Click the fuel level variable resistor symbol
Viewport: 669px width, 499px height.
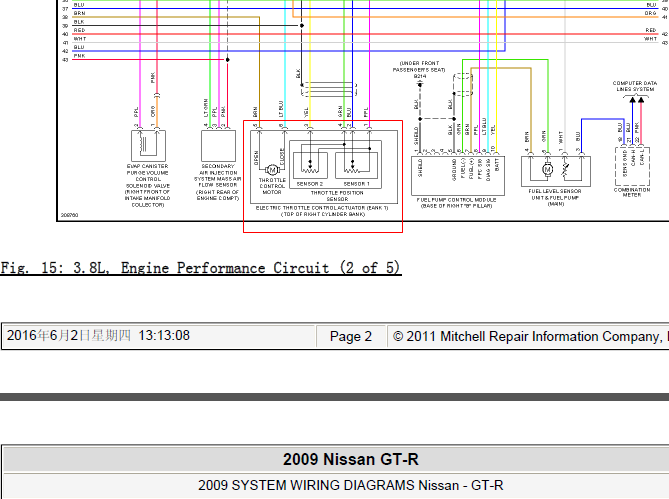tap(564, 170)
